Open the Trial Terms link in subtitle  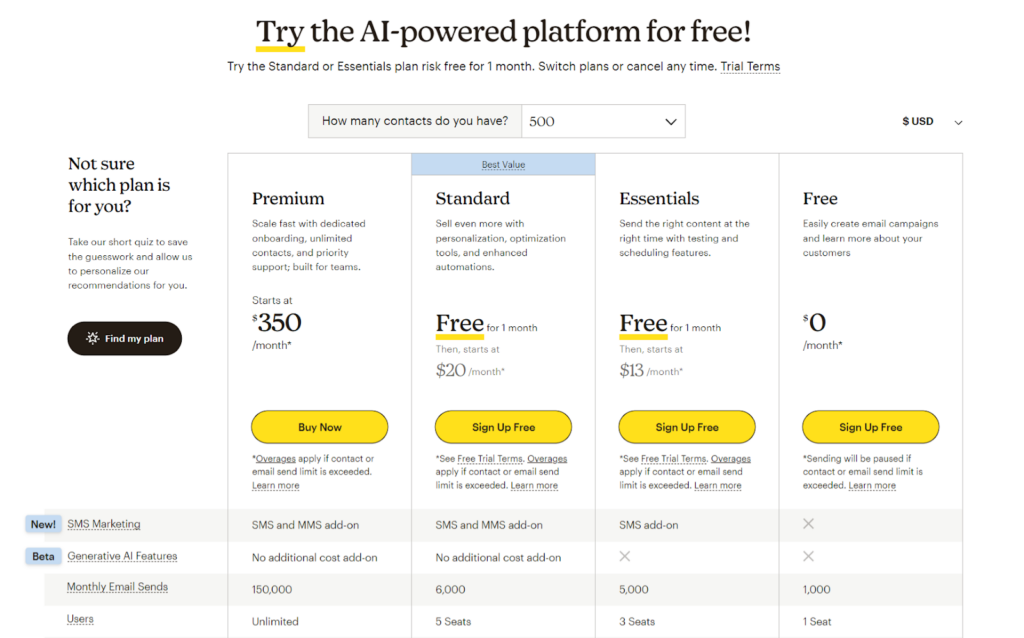749,67
